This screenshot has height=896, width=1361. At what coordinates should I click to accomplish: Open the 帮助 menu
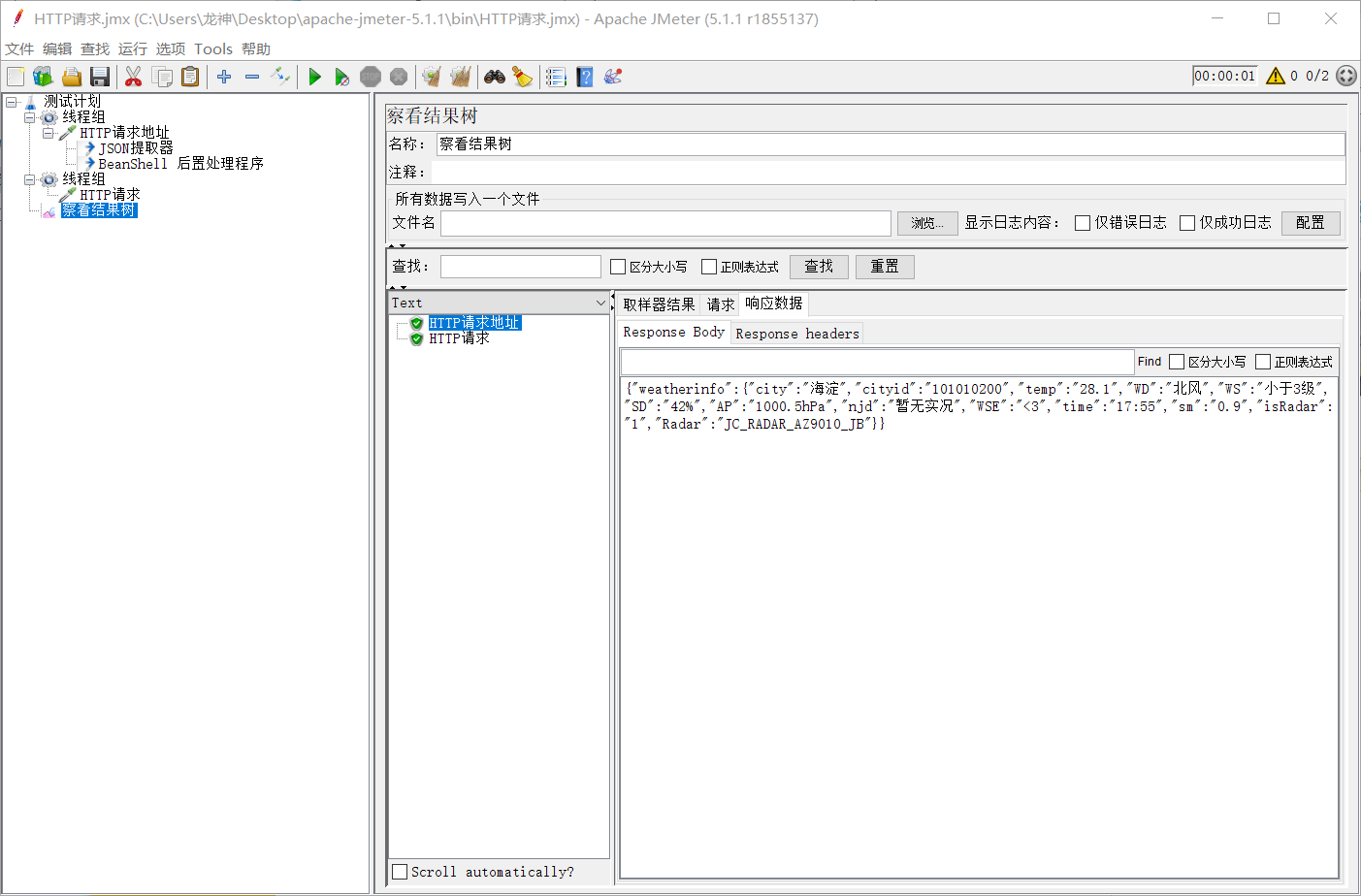tap(256, 48)
